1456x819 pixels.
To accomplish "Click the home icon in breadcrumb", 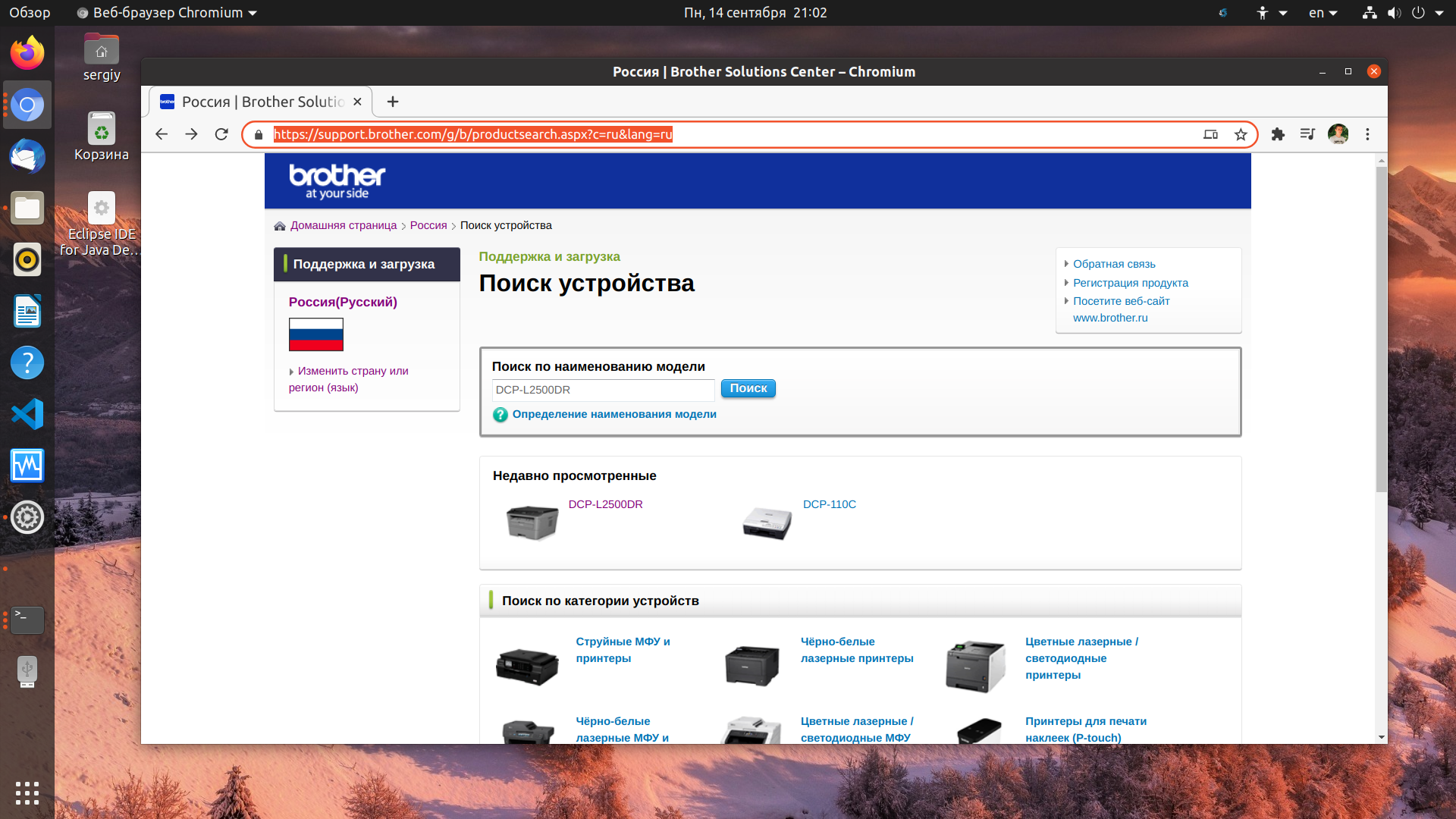I will coord(280,226).
